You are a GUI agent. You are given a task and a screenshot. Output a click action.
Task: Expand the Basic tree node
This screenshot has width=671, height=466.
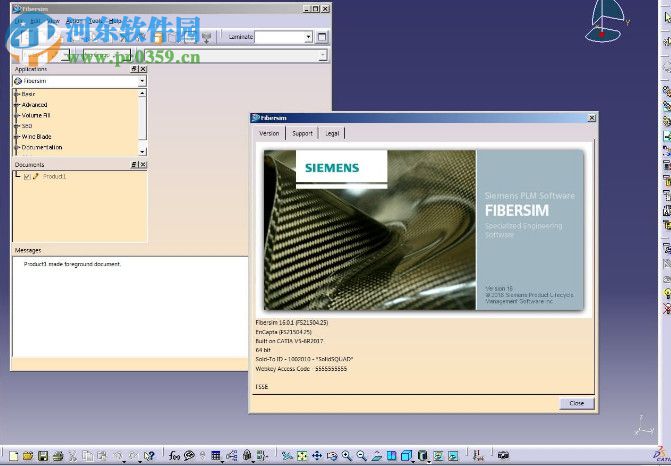point(17,94)
